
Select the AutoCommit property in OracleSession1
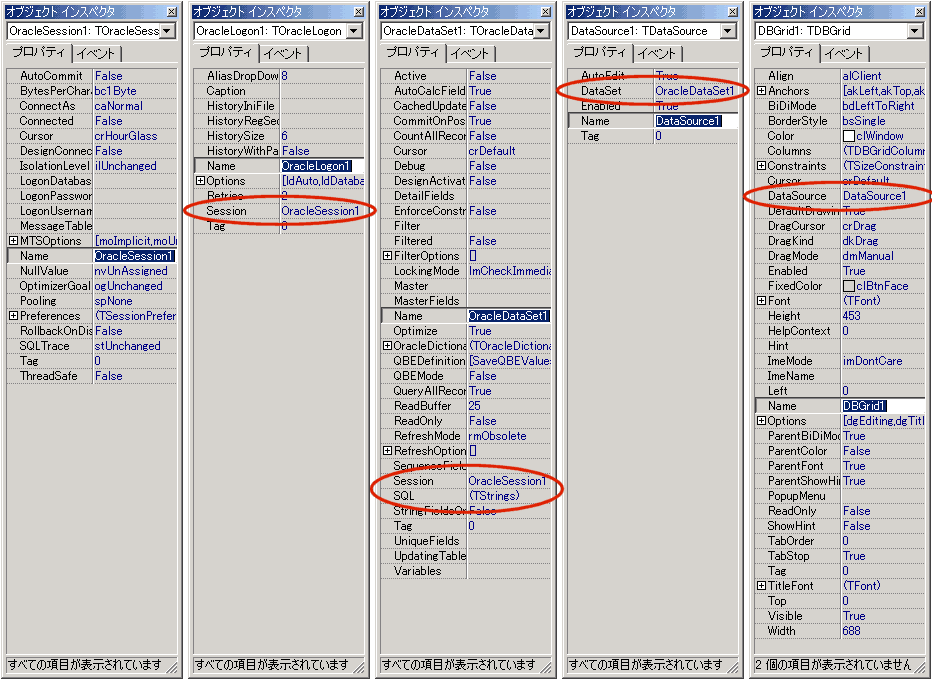pyautogui.click(x=51, y=76)
